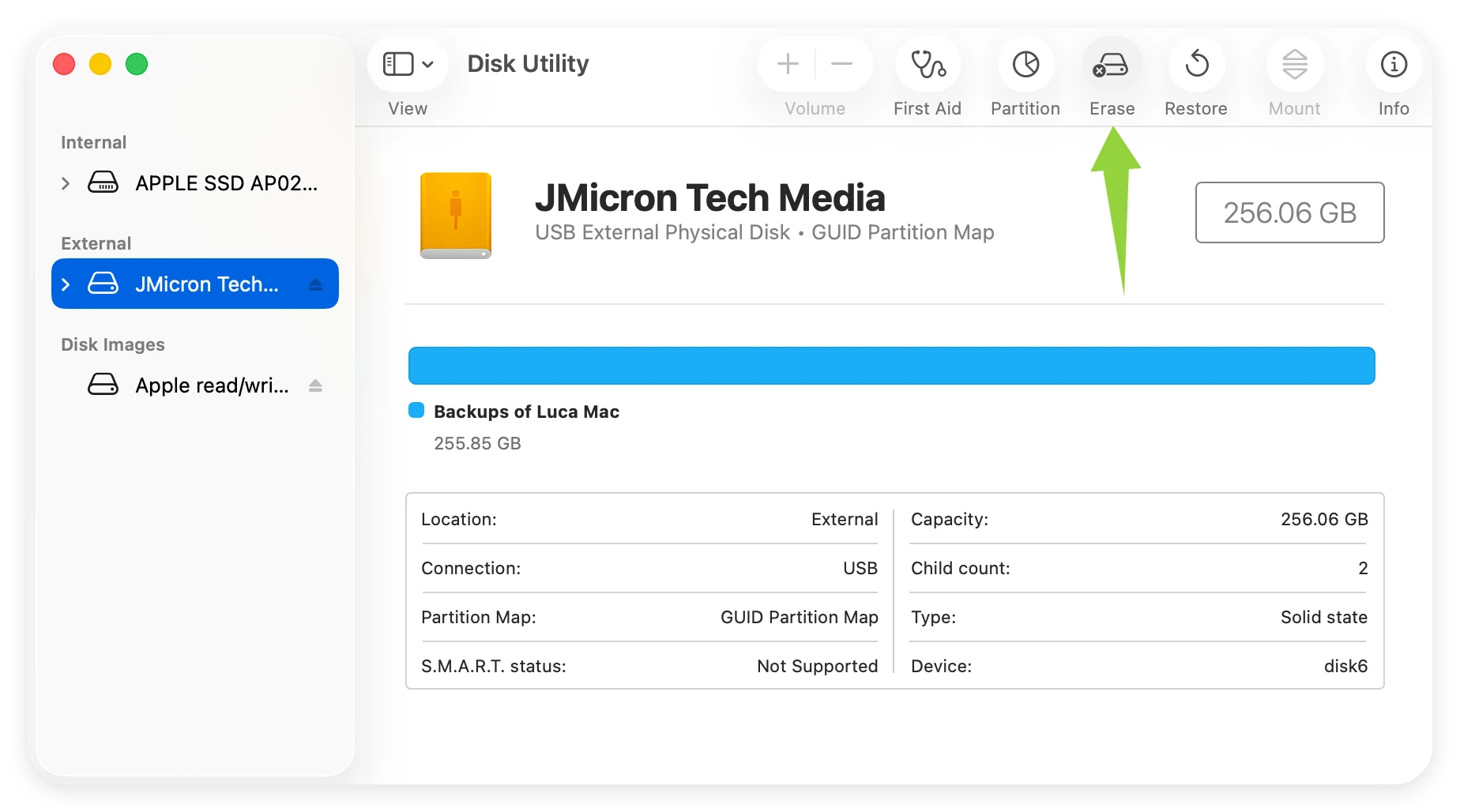Click the 255.85 GB volume size
This screenshot has width=1460, height=812.
[x=477, y=443]
